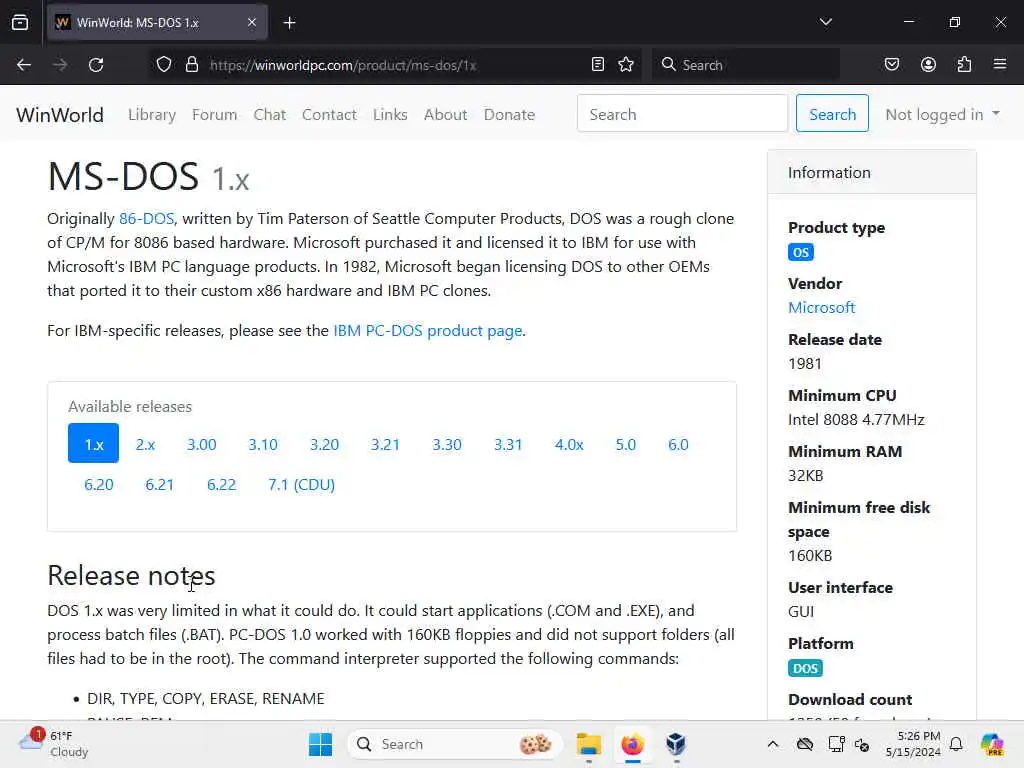Click the WinWorld site search field
This screenshot has width=1024, height=768.
tap(682, 114)
